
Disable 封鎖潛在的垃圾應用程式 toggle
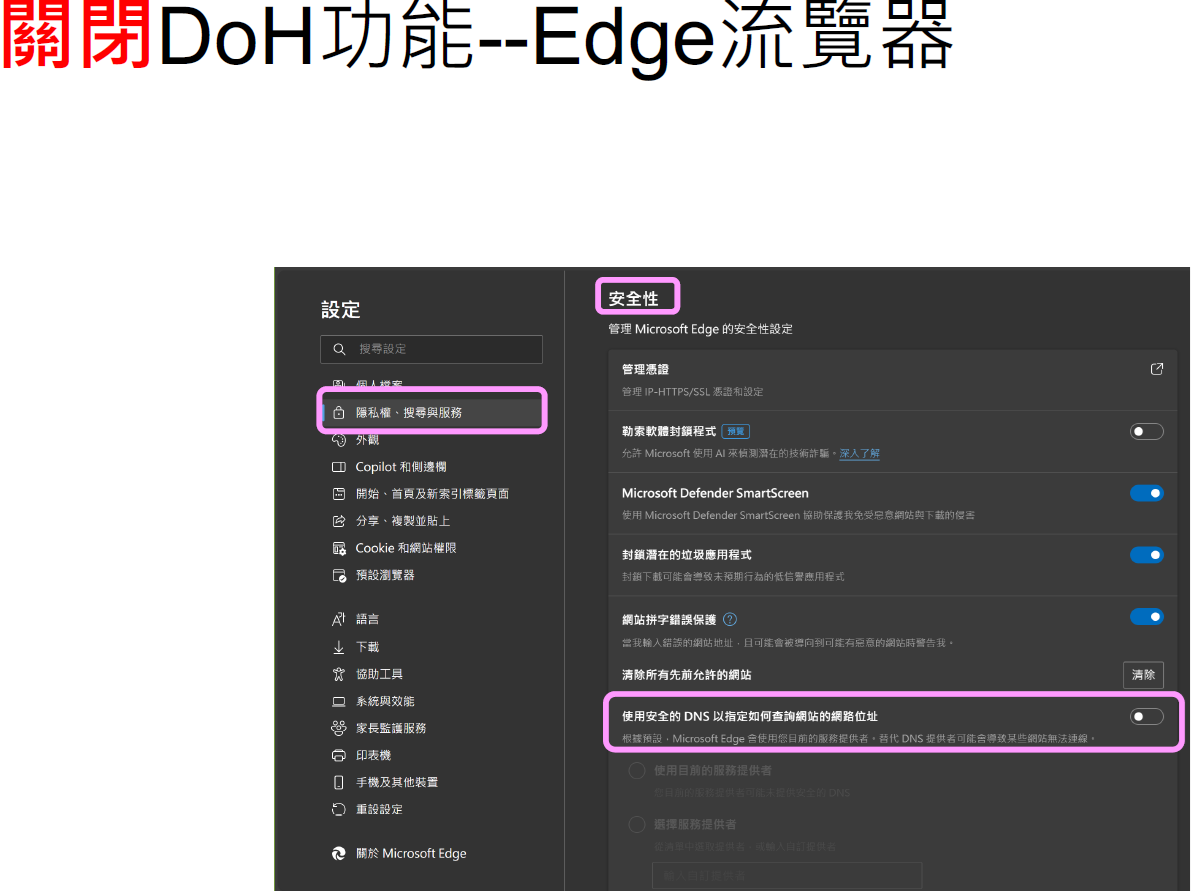tap(1146, 555)
